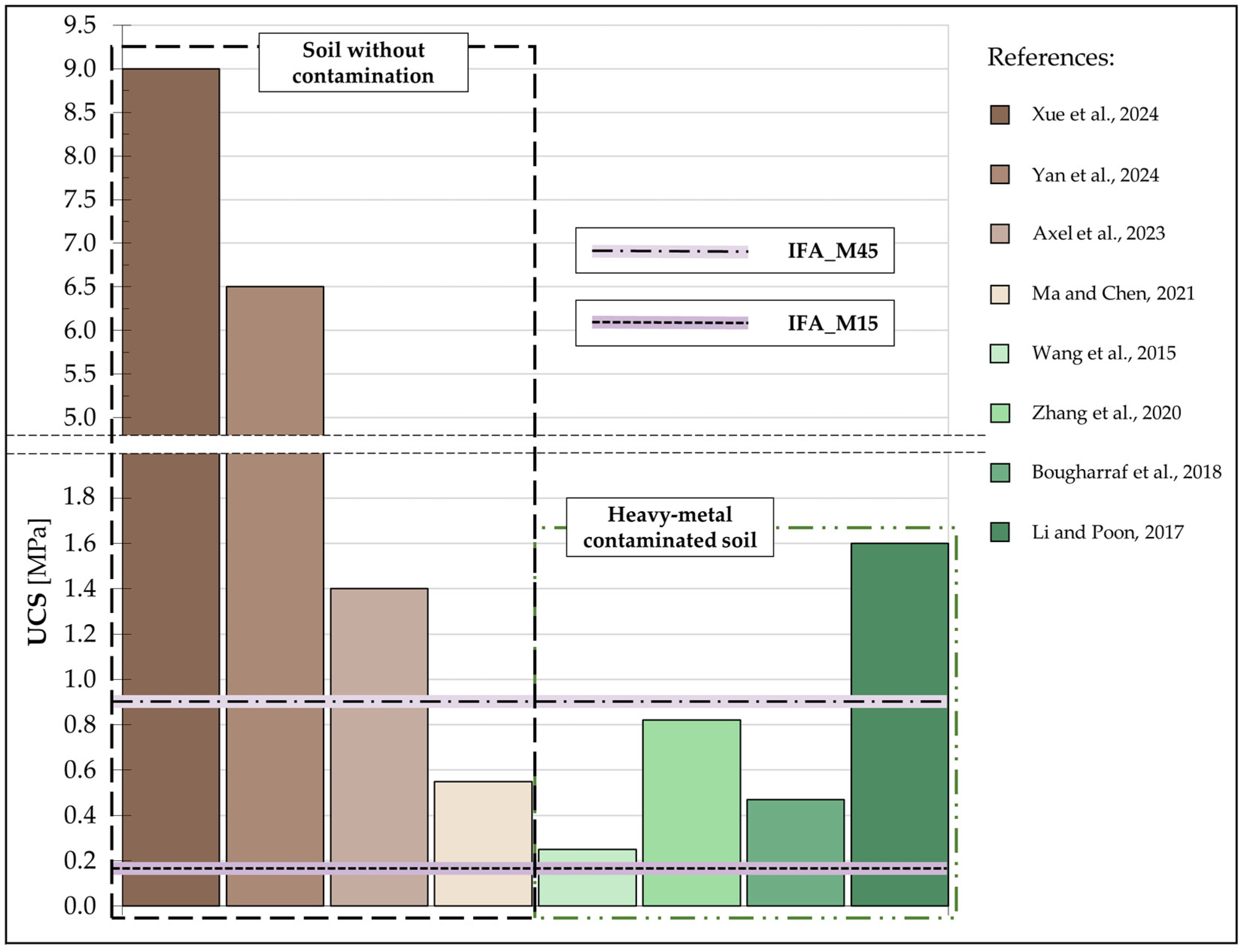Image resolution: width=1243 pixels, height=952 pixels.
Task: Click the Xue et al., 2024 reference text
Action: (1094, 114)
